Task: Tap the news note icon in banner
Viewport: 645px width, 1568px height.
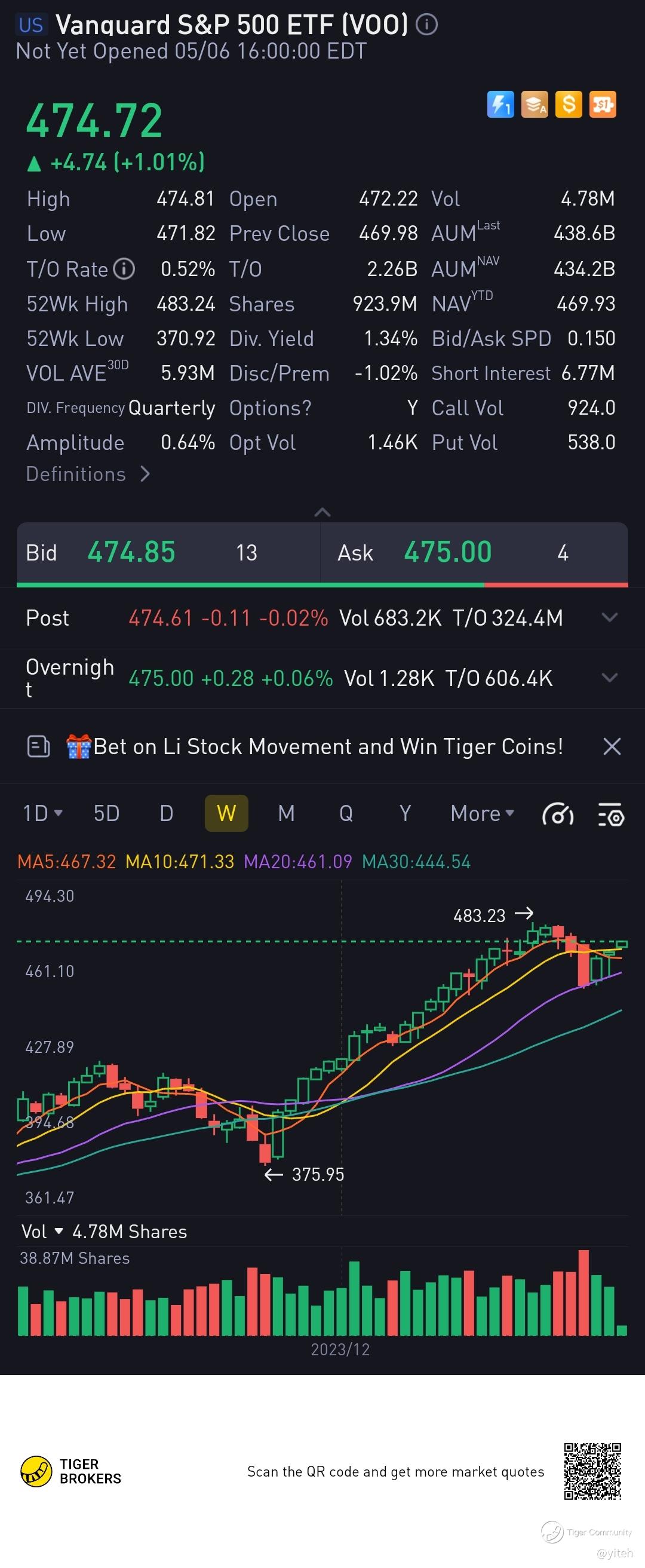Action: click(38, 746)
